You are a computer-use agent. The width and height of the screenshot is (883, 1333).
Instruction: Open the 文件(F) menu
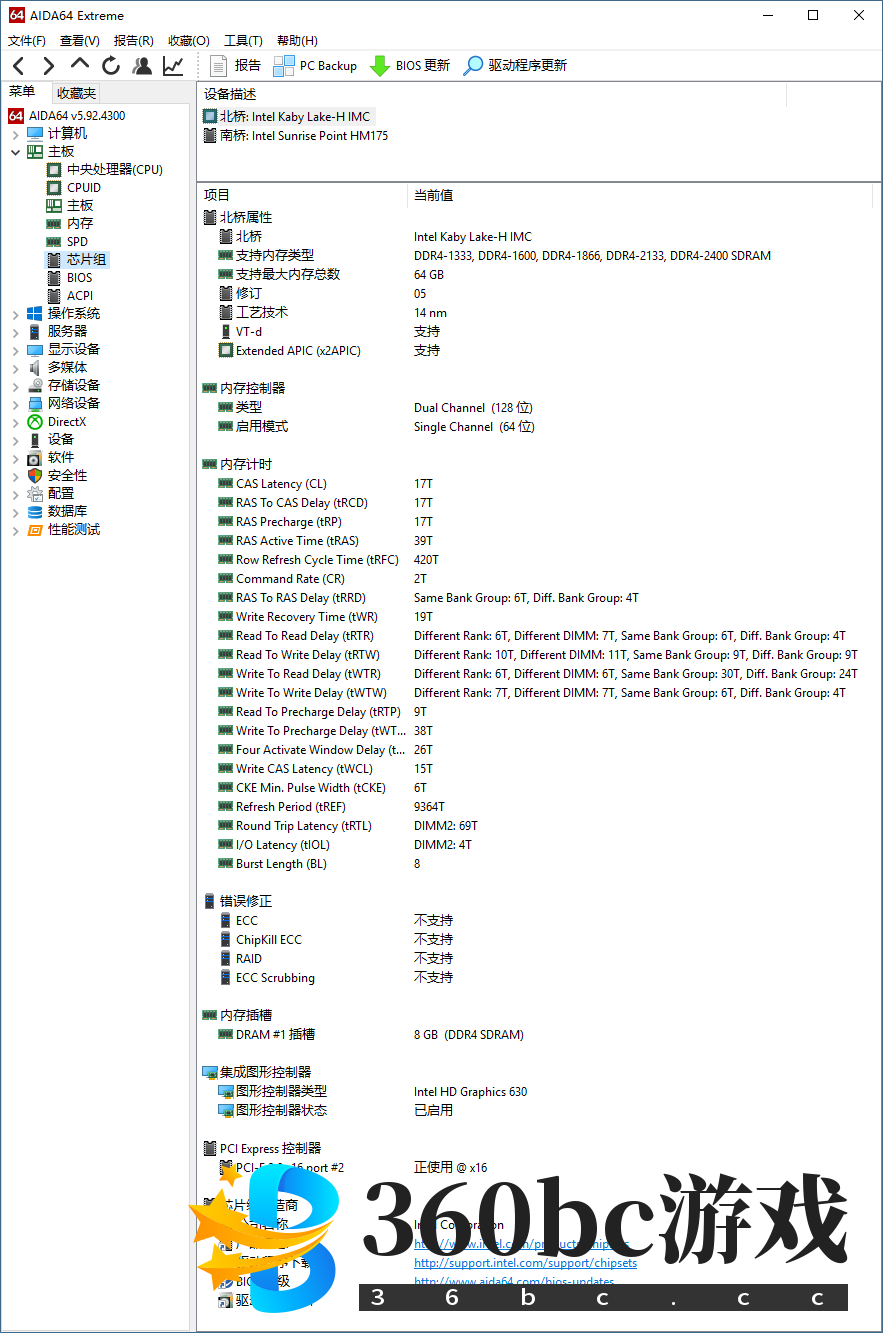[27, 41]
